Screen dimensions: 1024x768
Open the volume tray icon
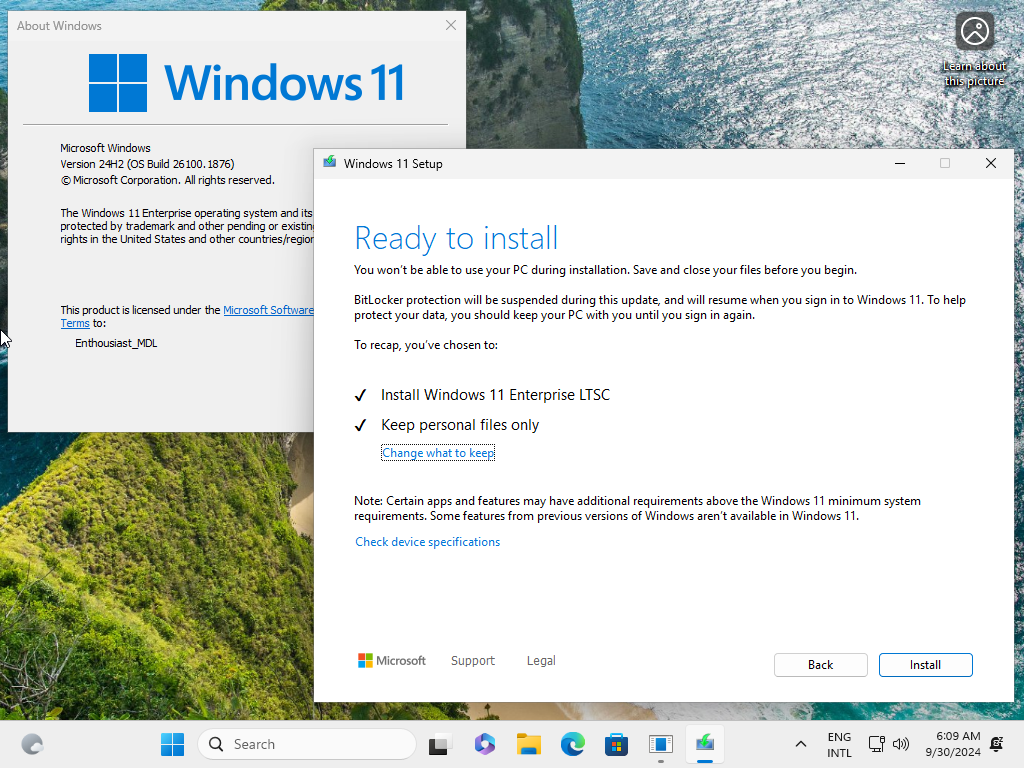(x=901, y=744)
